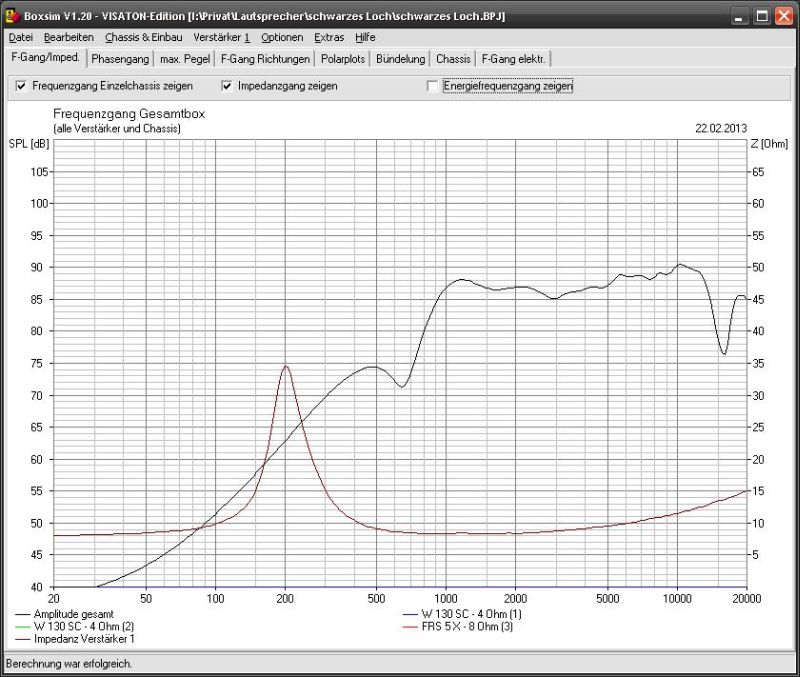This screenshot has width=800, height=677.
Task: Switch to the max. Pegel tab
Action: click(185, 59)
